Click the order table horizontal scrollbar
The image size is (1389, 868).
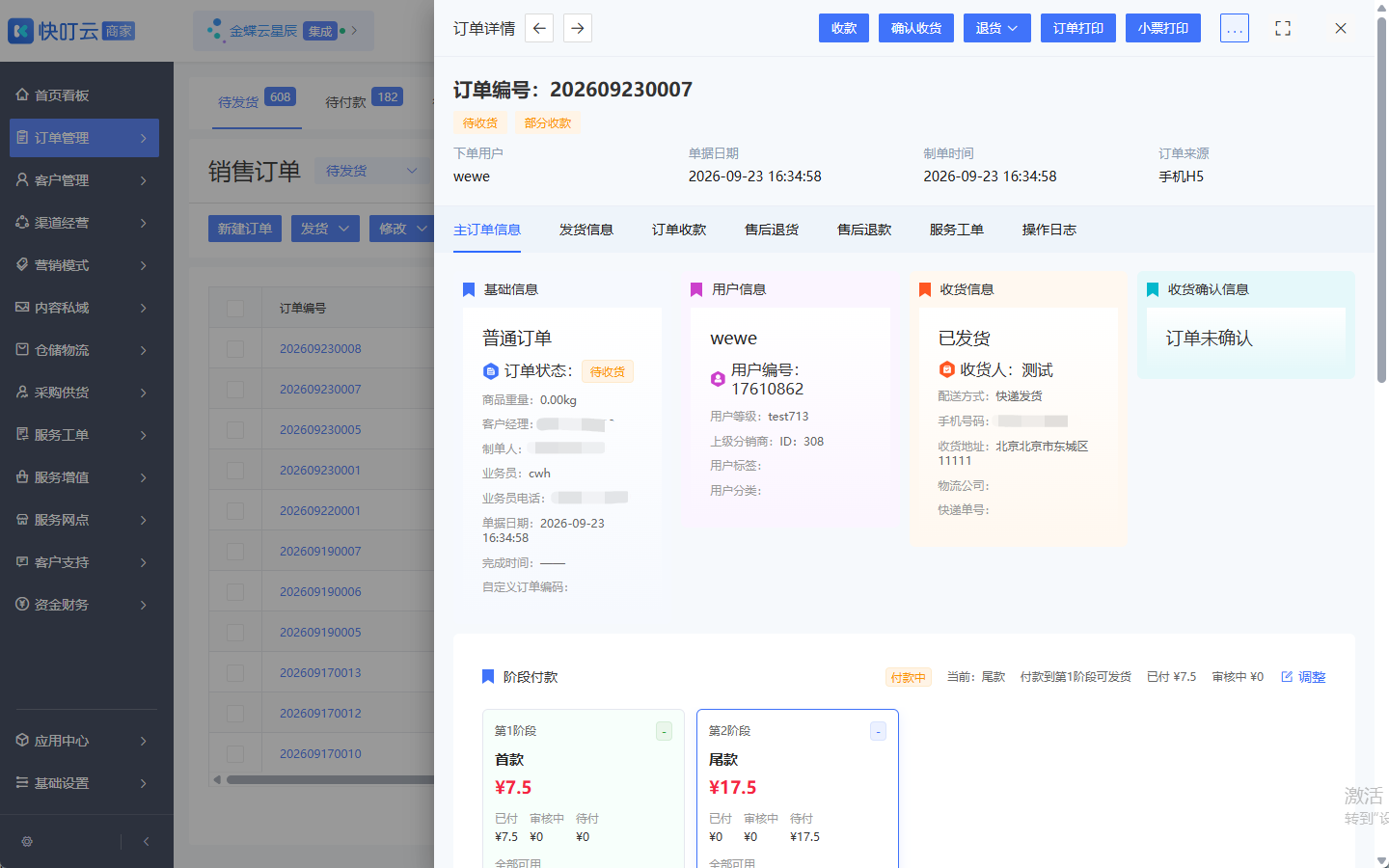[x=330, y=779]
